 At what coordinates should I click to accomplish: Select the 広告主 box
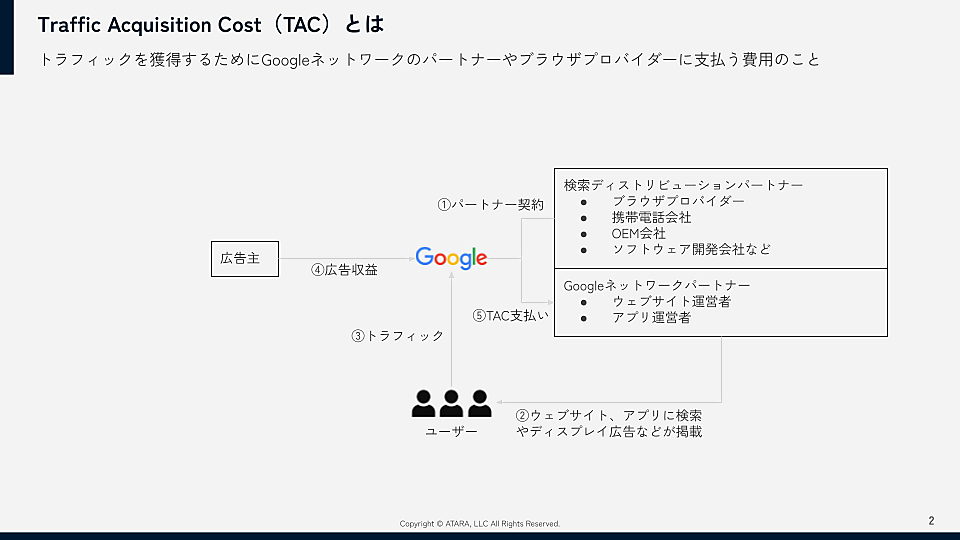coord(245,259)
